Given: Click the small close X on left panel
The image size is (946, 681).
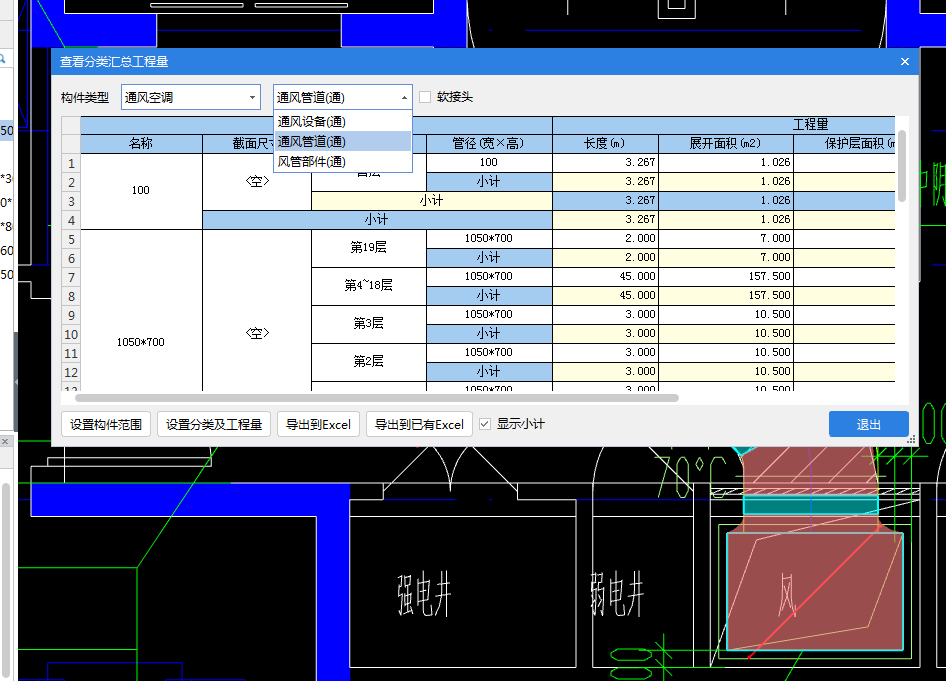Looking at the screenshot, I should point(5,442).
